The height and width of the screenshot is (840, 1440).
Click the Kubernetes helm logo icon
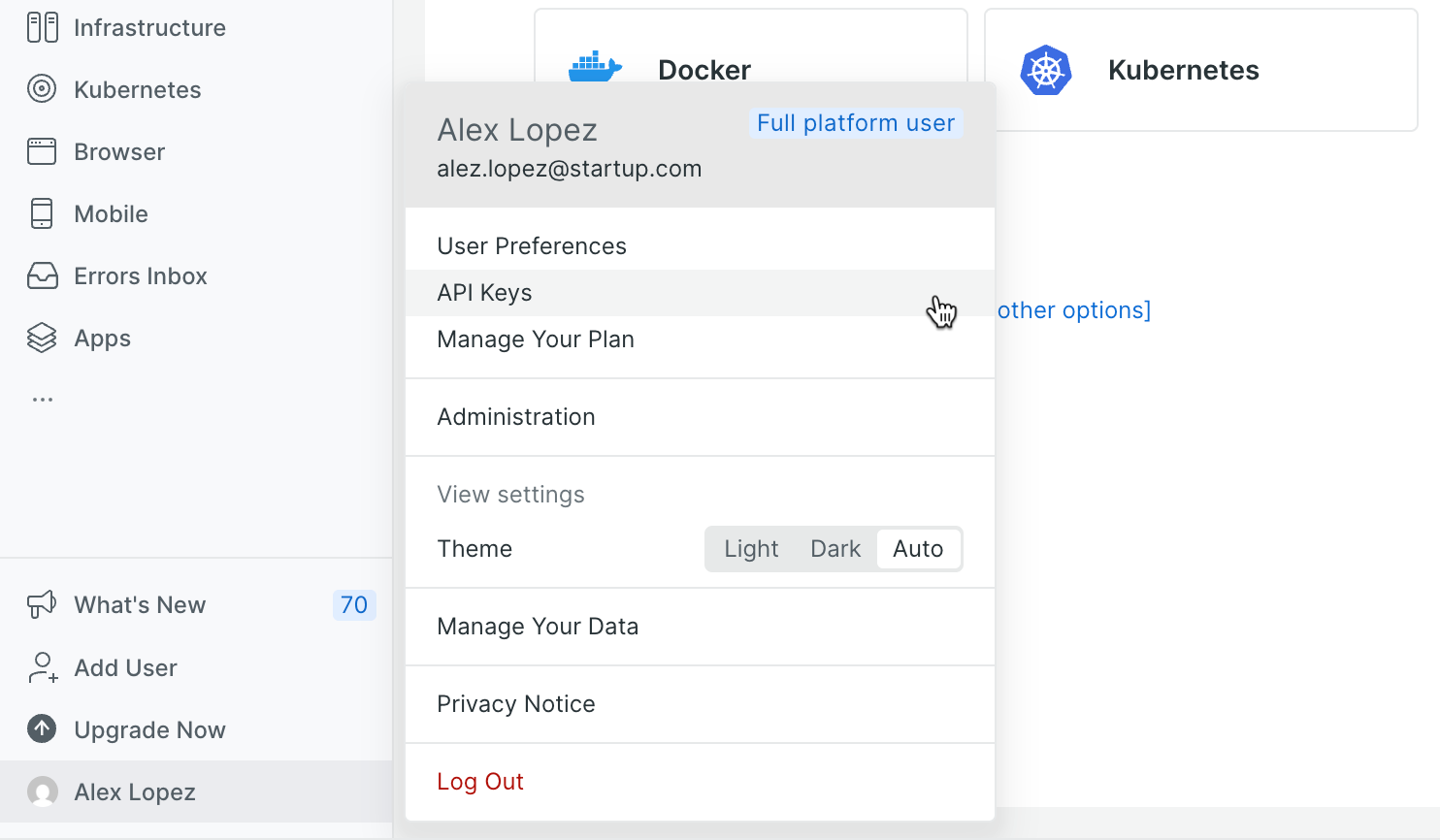tap(1045, 69)
